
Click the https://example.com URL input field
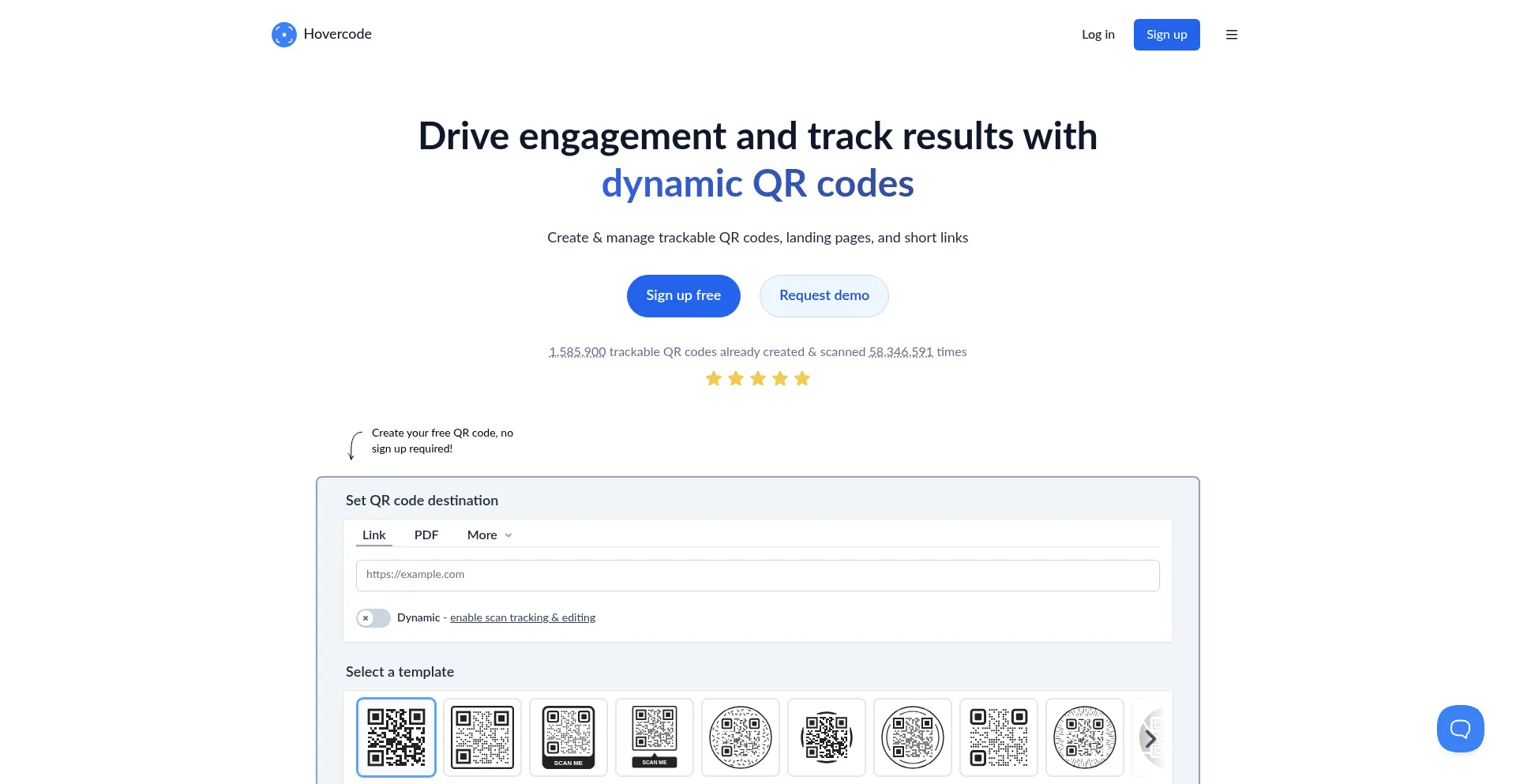(757, 576)
